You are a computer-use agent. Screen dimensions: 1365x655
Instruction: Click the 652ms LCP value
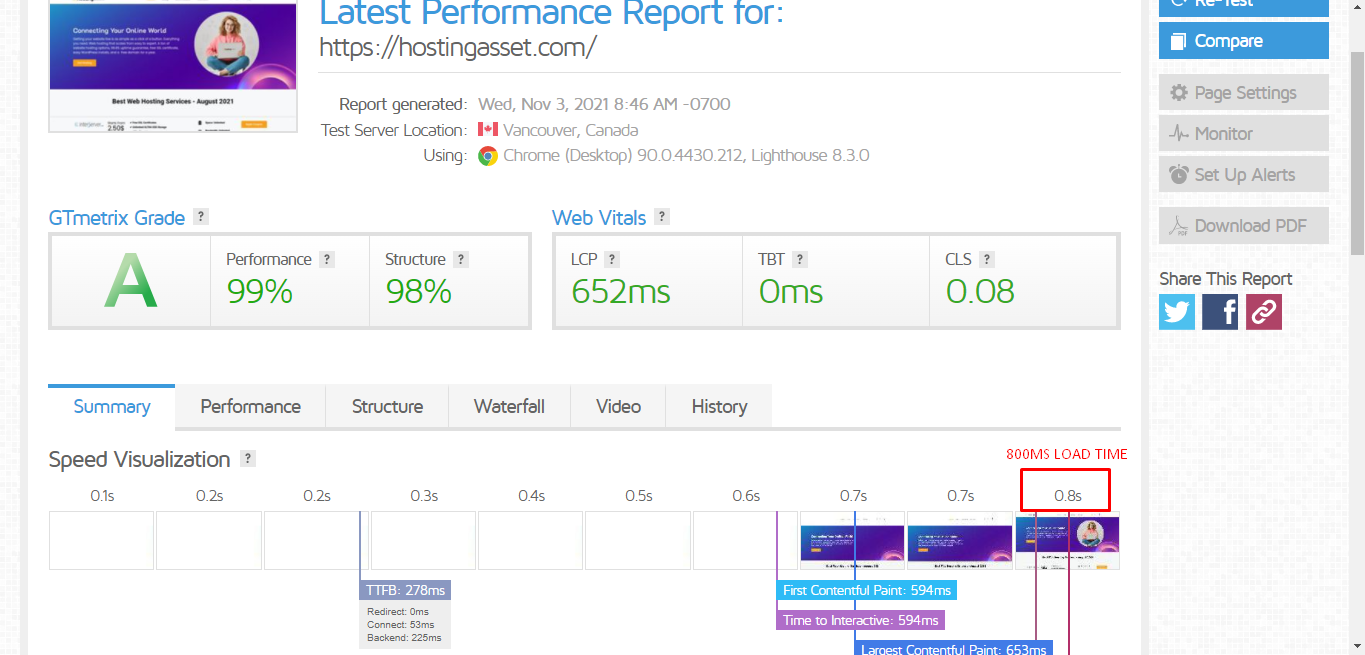pos(621,292)
